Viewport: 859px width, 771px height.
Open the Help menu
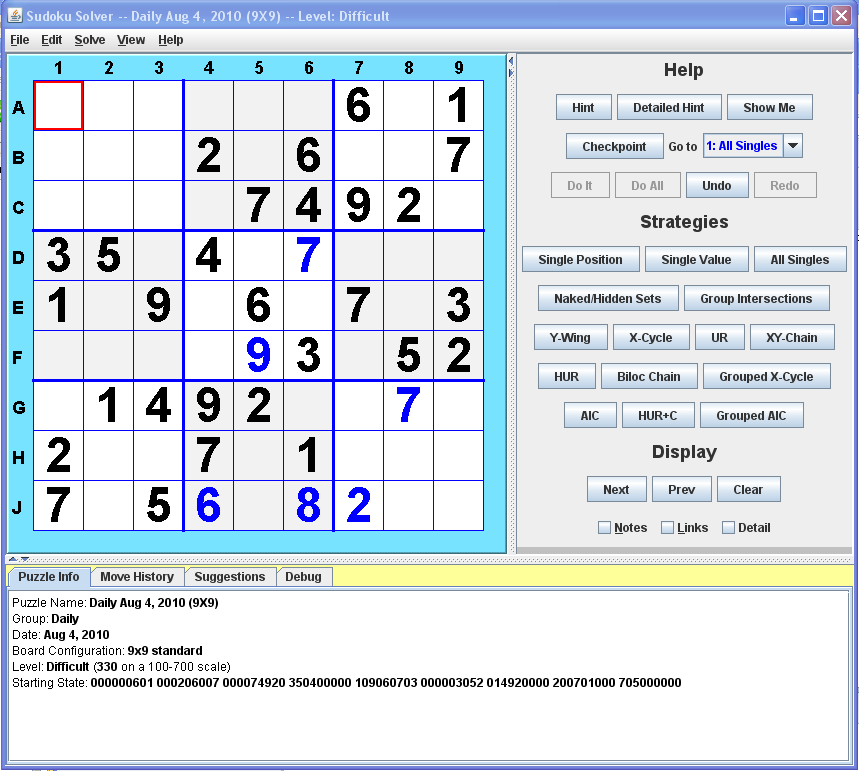(x=171, y=40)
